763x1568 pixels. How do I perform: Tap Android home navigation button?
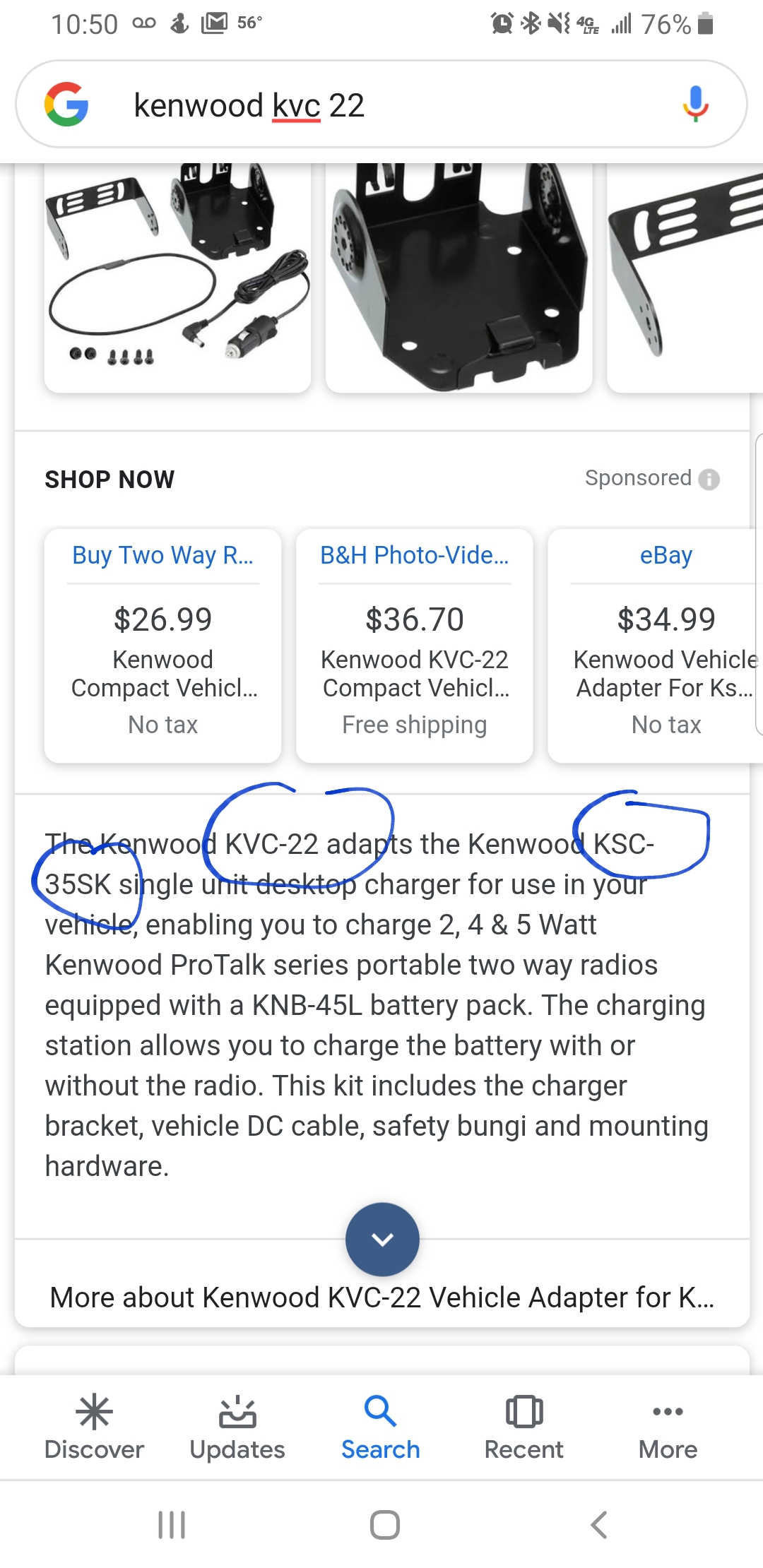pos(384,1524)
